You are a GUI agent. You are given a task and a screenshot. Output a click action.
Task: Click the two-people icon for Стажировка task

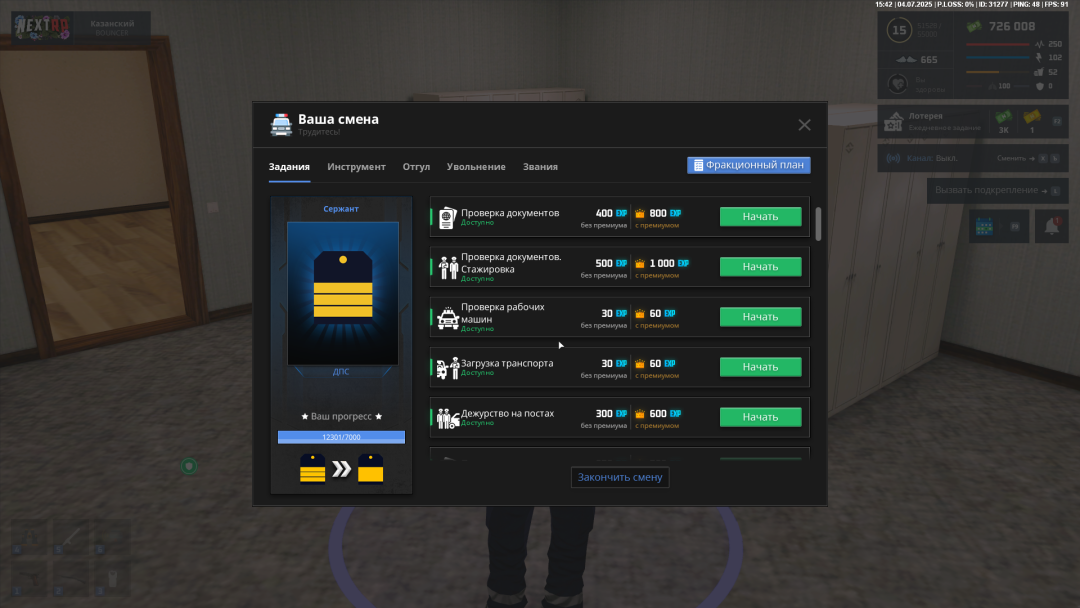pyautogui.click(x=448, y=268)
